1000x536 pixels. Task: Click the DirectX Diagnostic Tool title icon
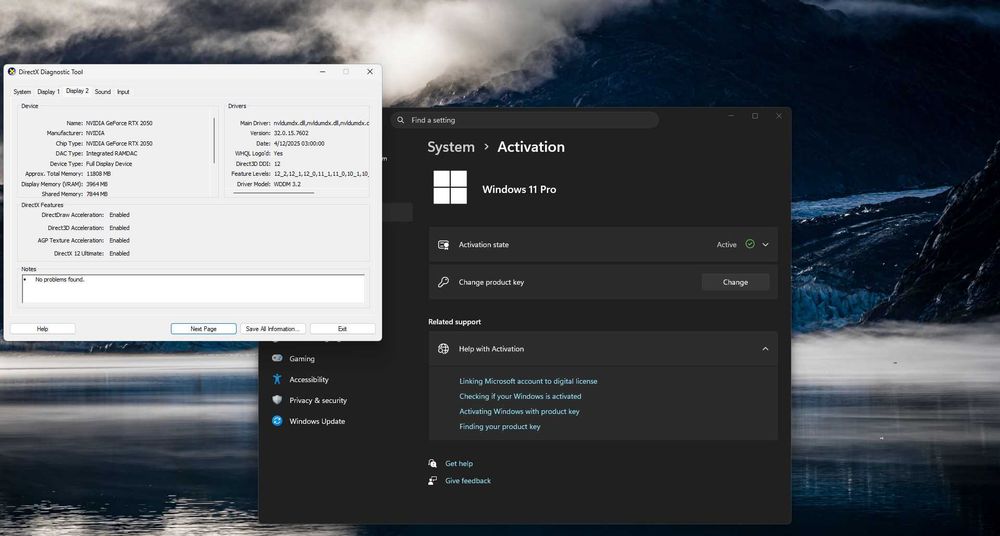tap(11, 71)
